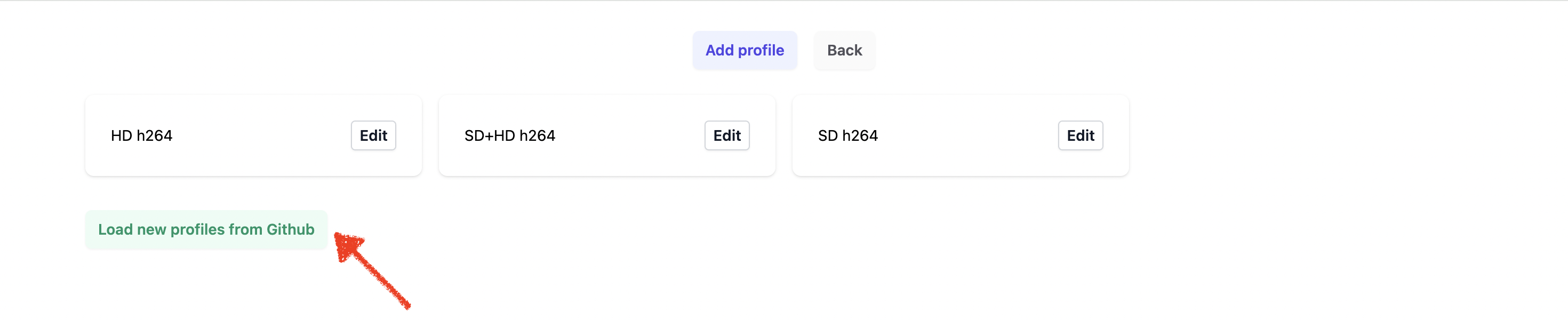Edit the HD h264 profile
Viewport: 1568px width, 320px height.
tap(373, 135)
